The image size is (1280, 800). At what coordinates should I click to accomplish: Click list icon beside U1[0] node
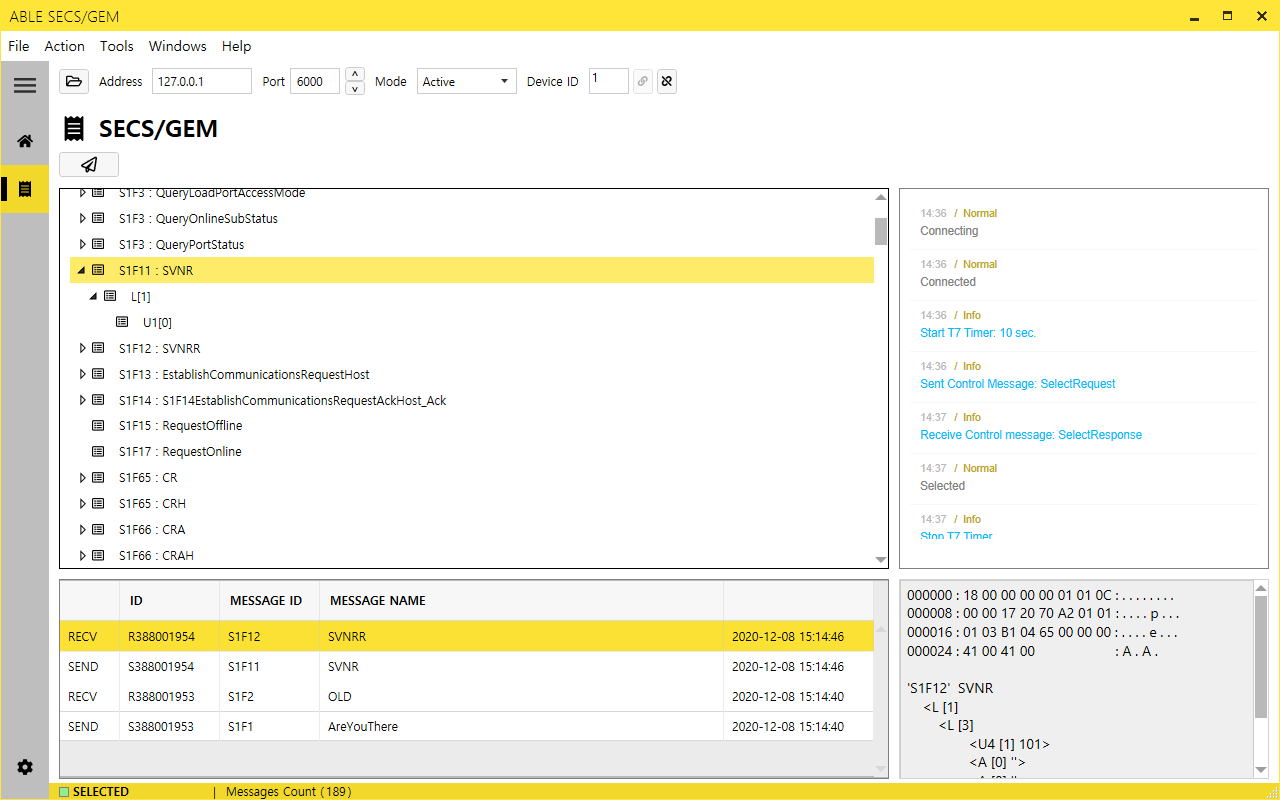coord(122,322)
